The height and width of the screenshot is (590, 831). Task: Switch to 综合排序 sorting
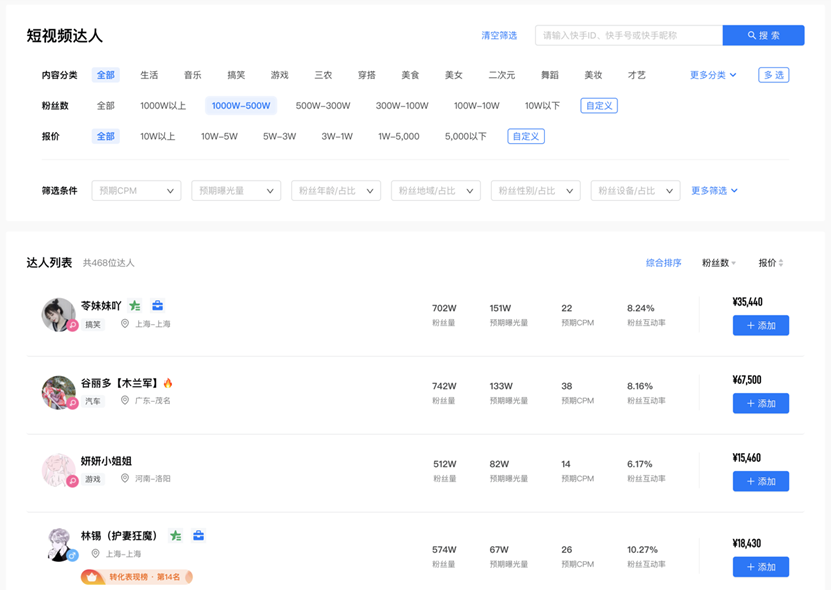coord(663,263)
